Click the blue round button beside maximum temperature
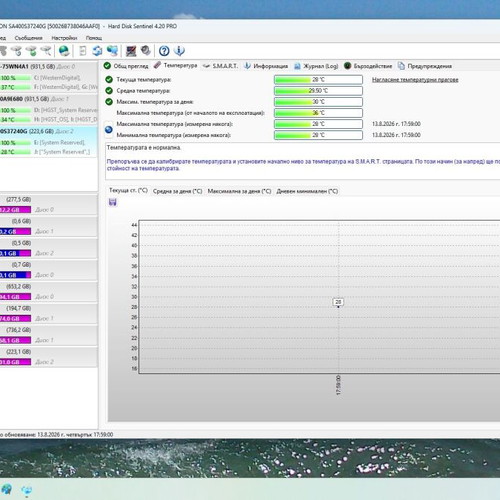The width and height of the screenshot is (500, 500). (x=109, y=130)
